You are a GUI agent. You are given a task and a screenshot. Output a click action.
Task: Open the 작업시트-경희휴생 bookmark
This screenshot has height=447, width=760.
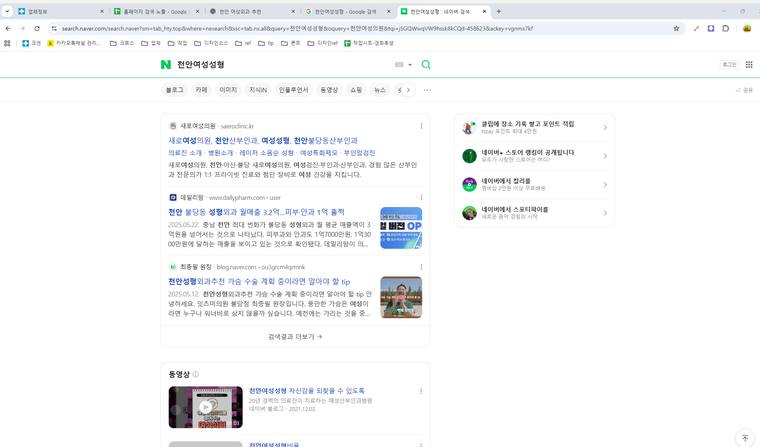[369, 43]
